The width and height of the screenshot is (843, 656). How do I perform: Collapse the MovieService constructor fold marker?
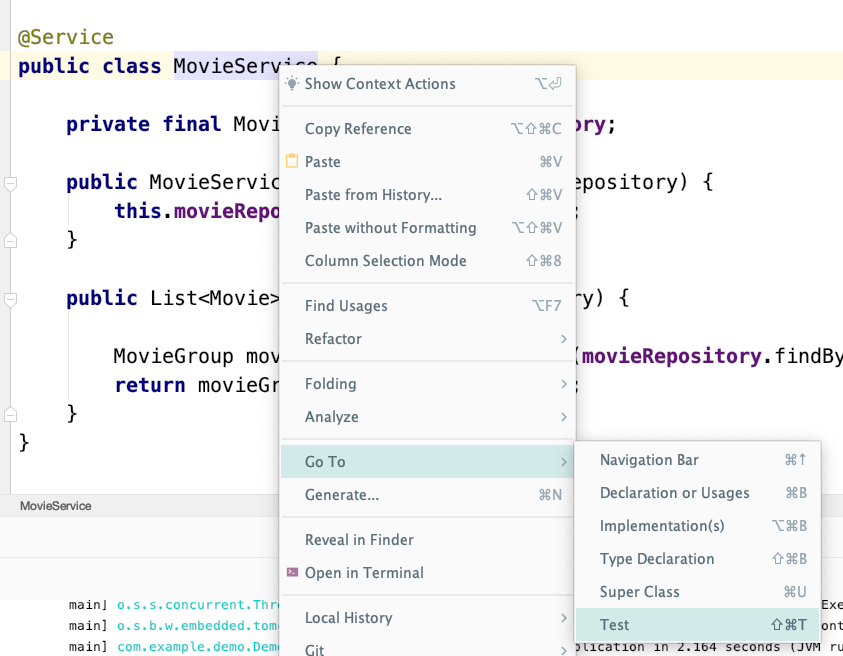pyautogui.click(x=10, y=183)
